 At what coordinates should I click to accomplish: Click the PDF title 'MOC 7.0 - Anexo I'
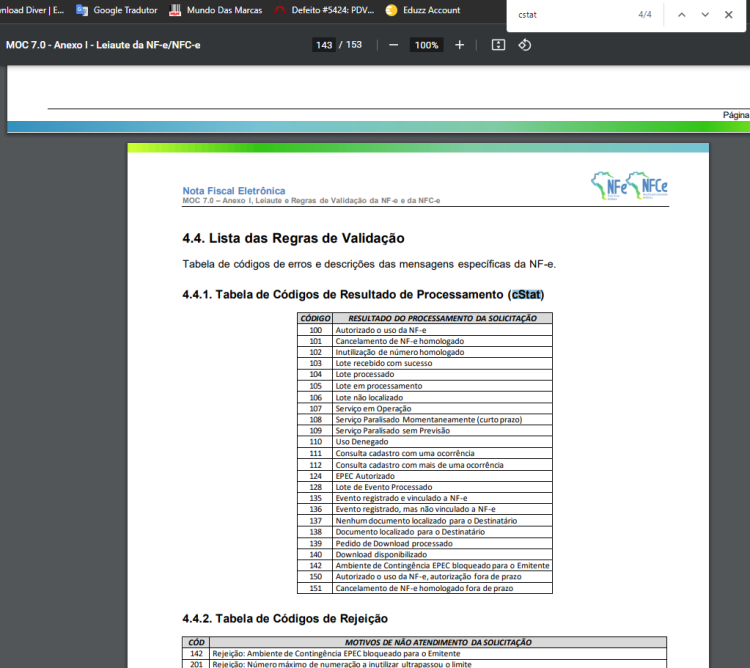tap(103, 45)
